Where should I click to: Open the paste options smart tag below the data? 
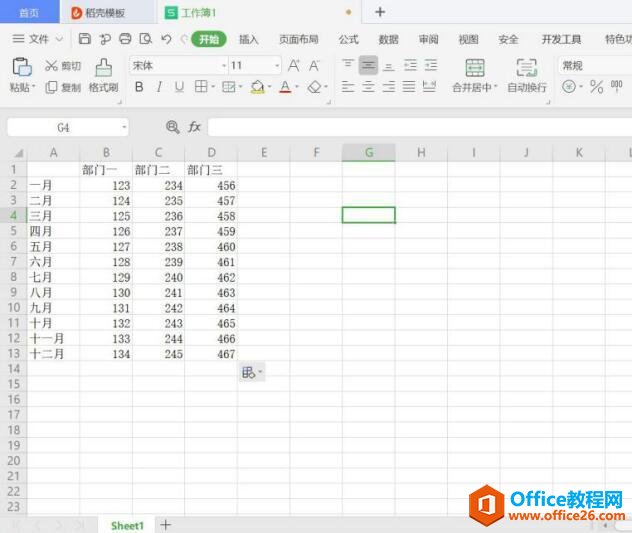[x=252, y=372]
